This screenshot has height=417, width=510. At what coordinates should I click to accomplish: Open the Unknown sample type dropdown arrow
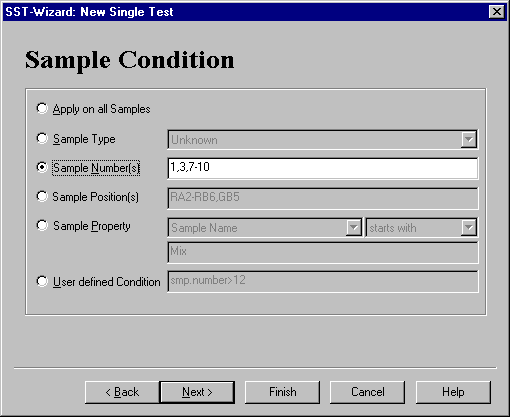(x=469, y=139)
